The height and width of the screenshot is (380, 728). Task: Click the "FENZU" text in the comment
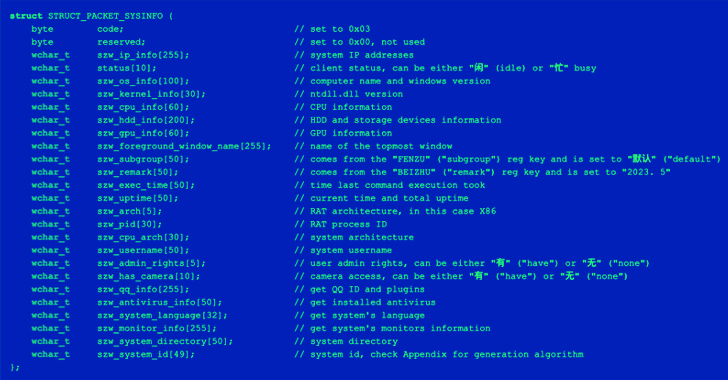click(x=411, y=159)
